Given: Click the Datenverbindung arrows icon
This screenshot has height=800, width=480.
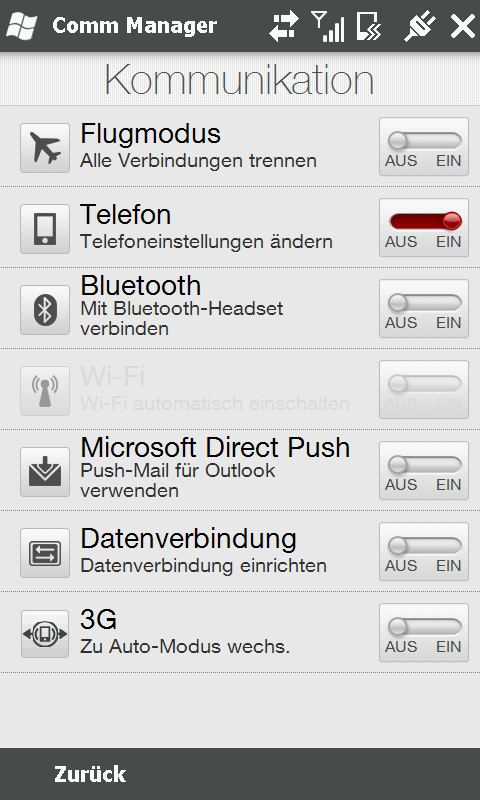Looking at the screenshot, I should 45,553.
